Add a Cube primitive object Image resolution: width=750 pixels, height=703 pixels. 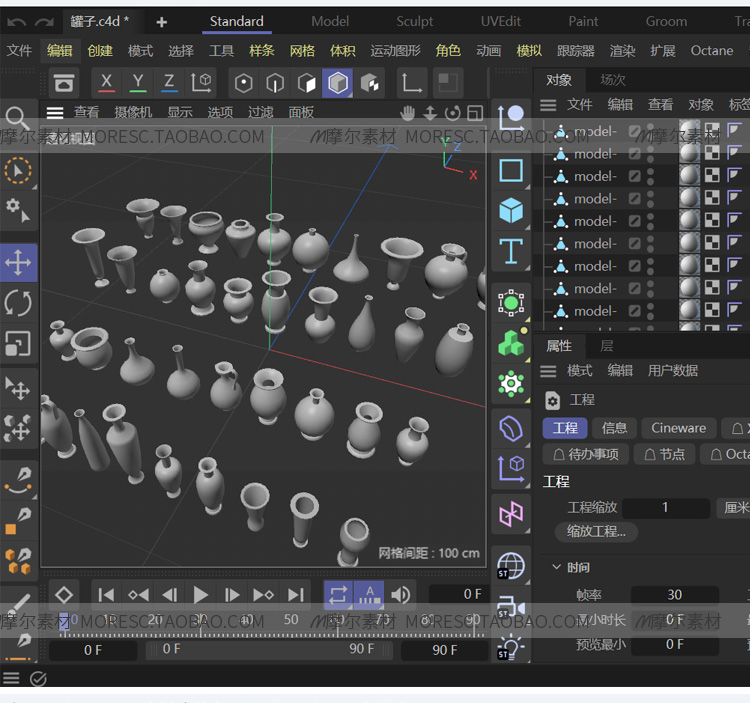(511, 210)
